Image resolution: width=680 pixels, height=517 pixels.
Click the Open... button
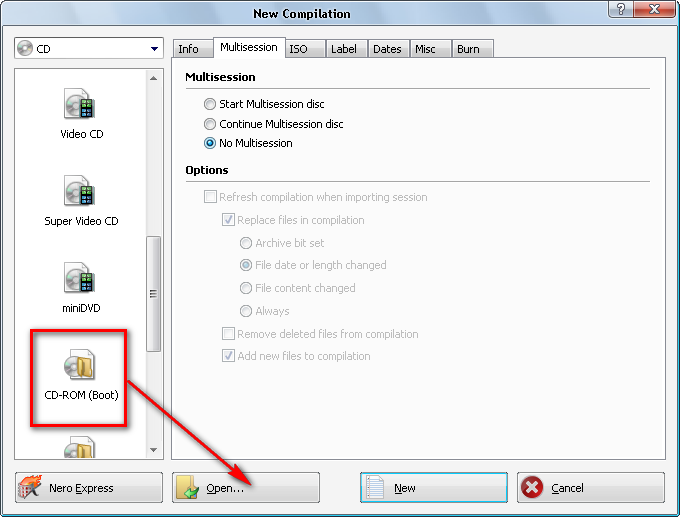click(246, 488)
